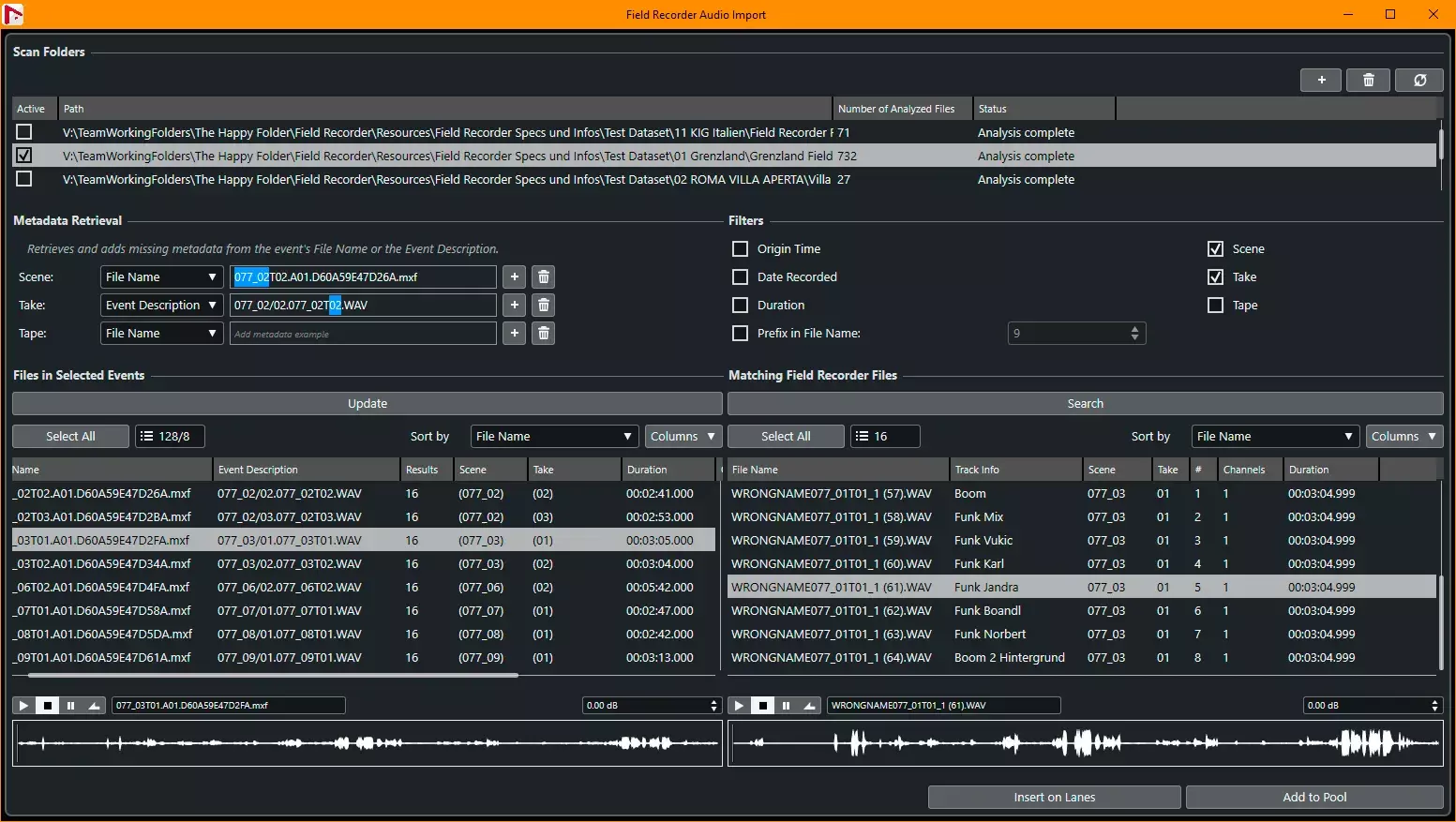The image size is (1456, 822).
Task: Expand the Columns dropdown for matching files
Action: point(1403,437)
